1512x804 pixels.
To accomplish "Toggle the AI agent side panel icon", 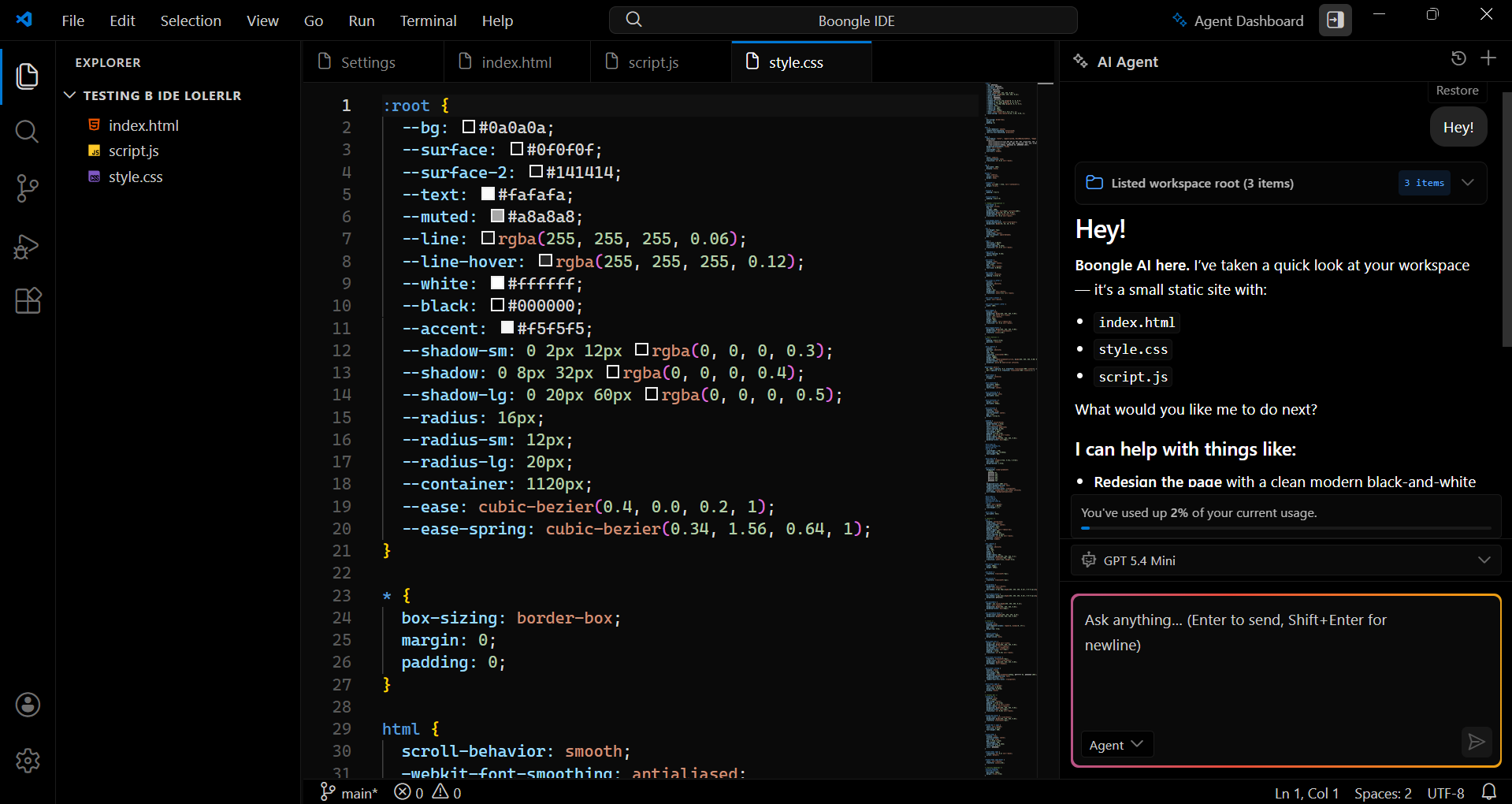I will (1336, 20).
